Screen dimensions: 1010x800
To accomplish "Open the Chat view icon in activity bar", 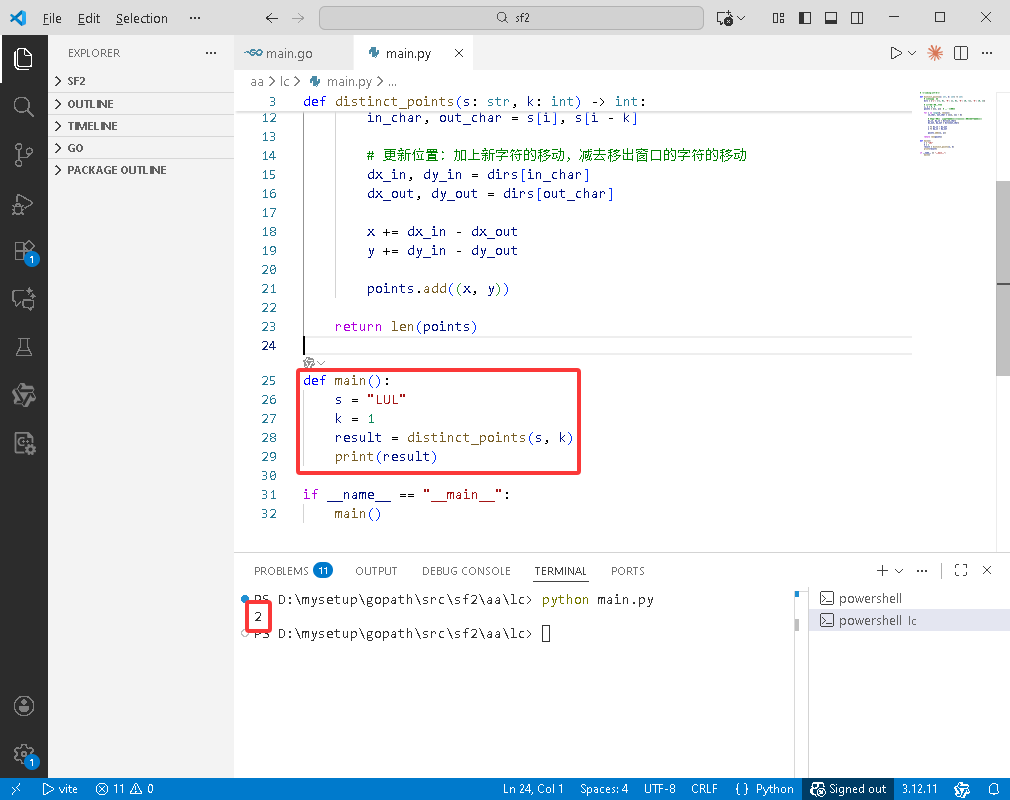I will (23, 300).
